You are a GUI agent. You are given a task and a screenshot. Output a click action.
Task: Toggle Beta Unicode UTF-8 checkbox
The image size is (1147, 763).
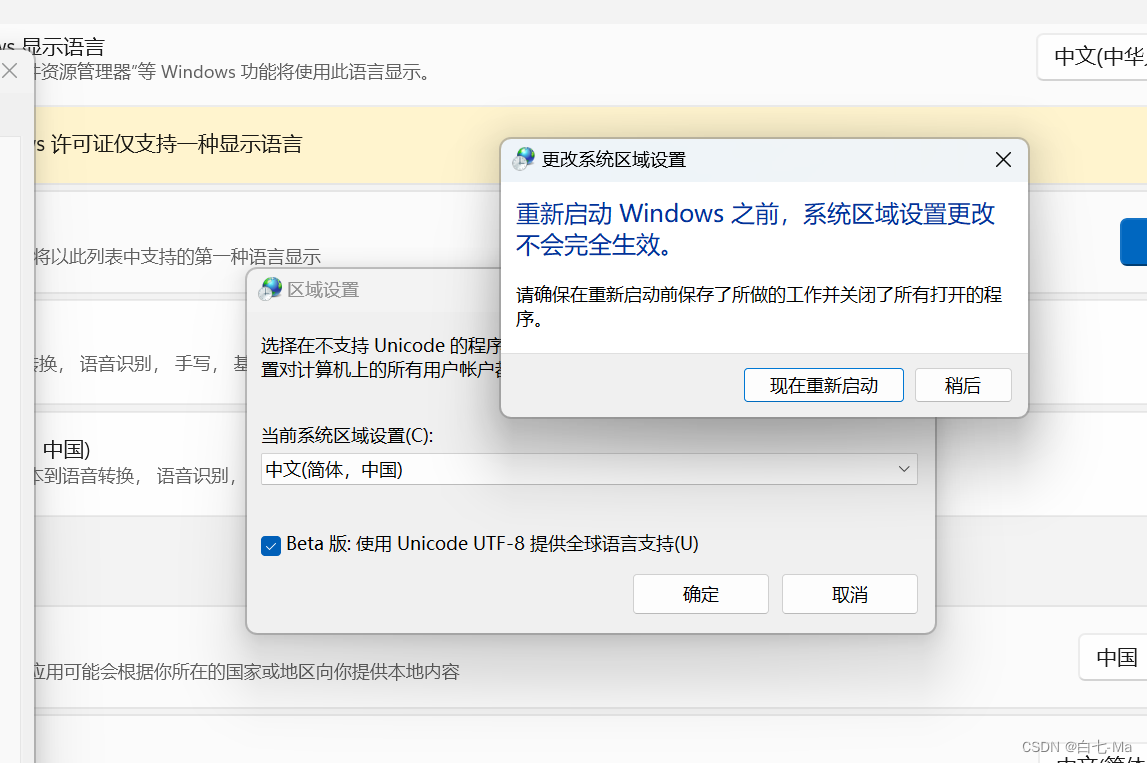pyautogui.click(x=271, y=546)
